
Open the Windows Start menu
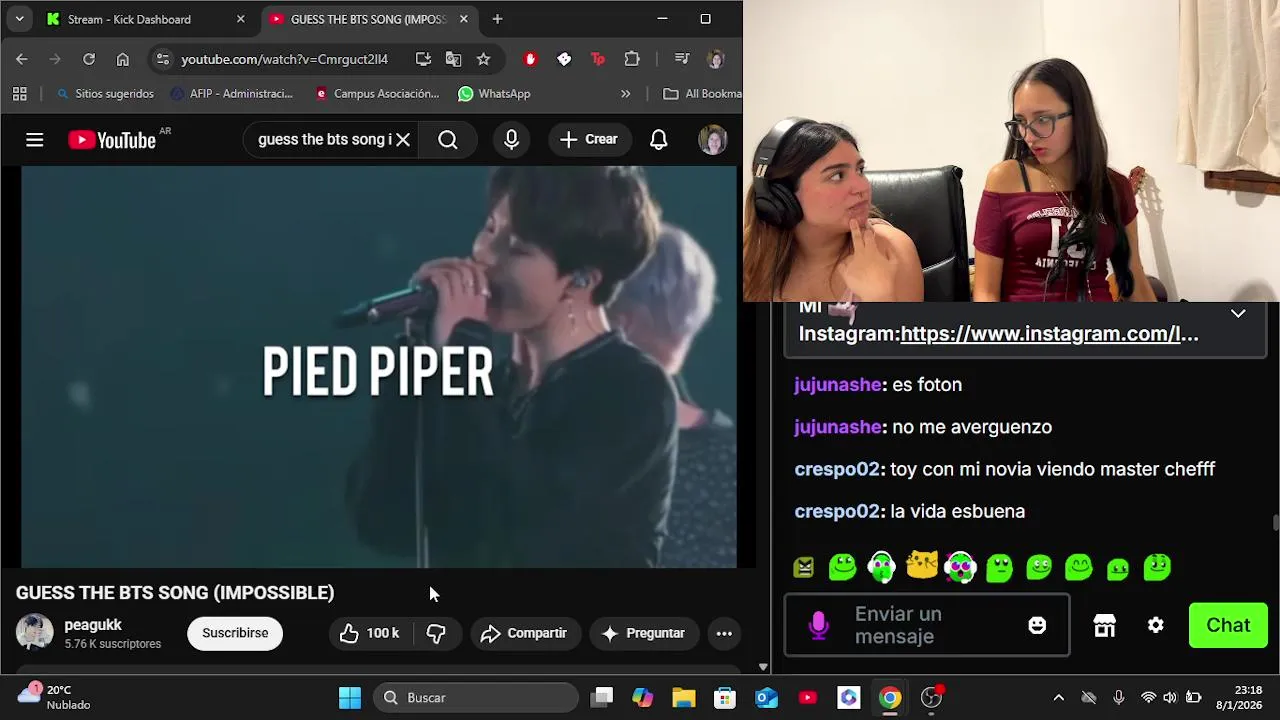point(350,698)
